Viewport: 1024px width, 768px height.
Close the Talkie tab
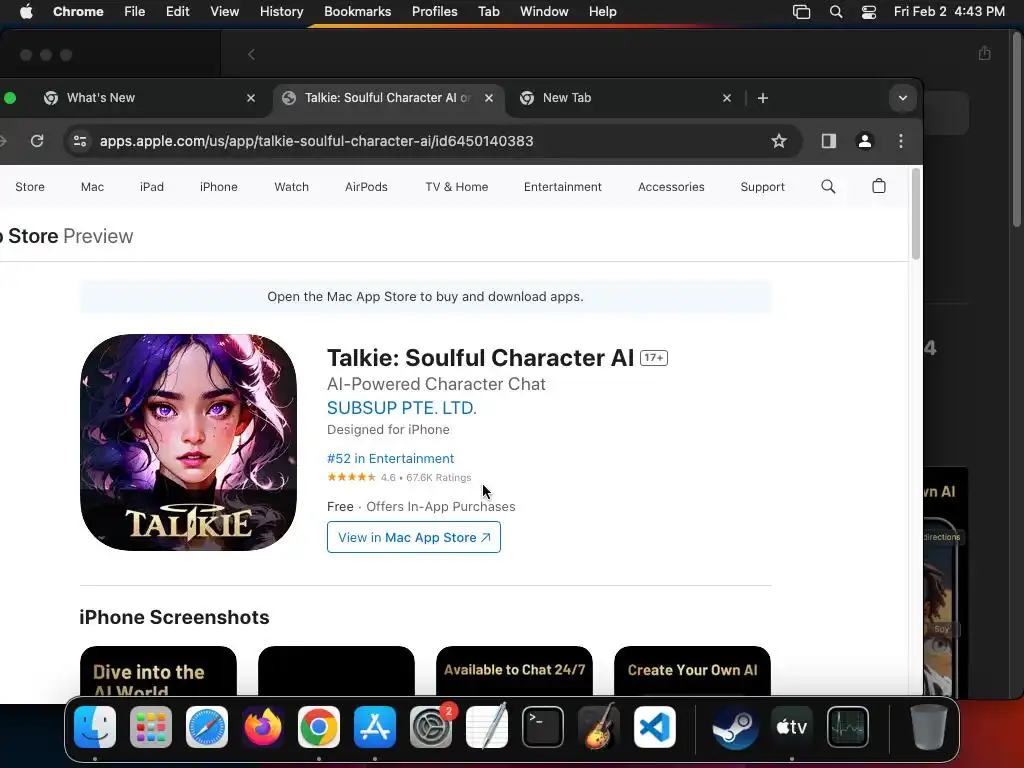click(488, 98)
